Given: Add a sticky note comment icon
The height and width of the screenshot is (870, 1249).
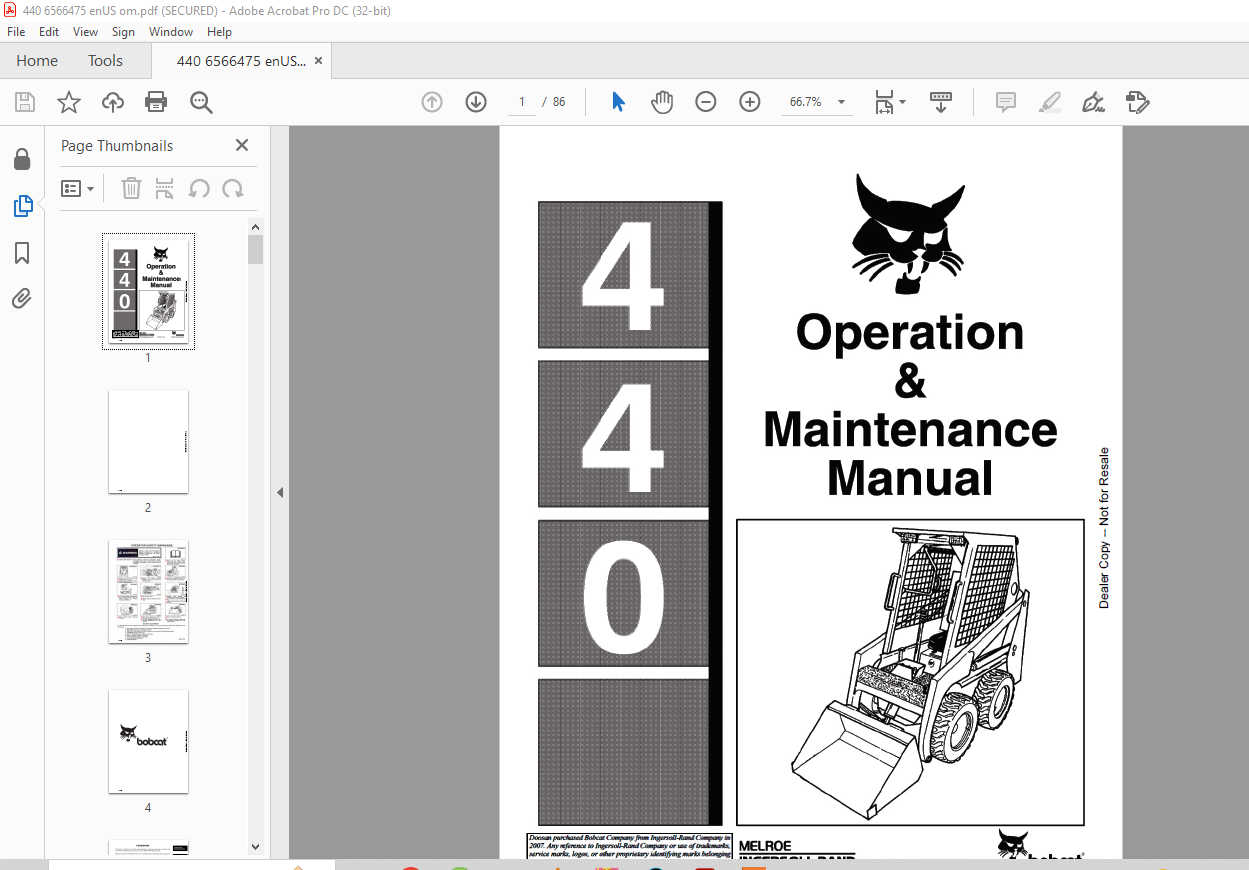Looking at the screenshot, I should click(x=1006, y=102).
